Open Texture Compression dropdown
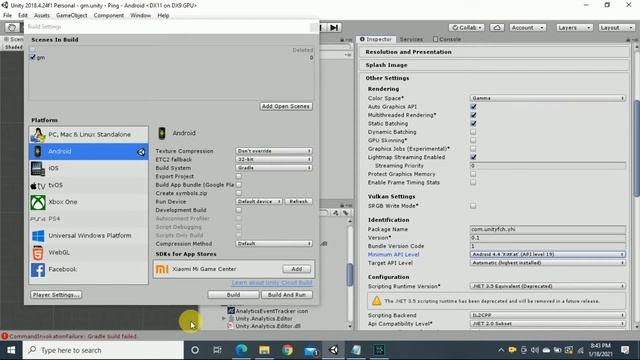 [x=274, y=151]
